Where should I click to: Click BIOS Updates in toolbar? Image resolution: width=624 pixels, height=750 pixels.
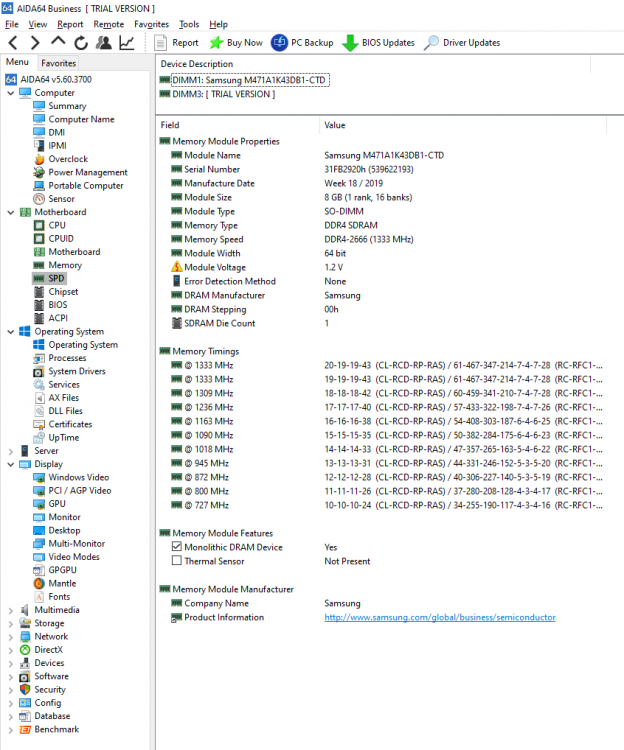378,43
